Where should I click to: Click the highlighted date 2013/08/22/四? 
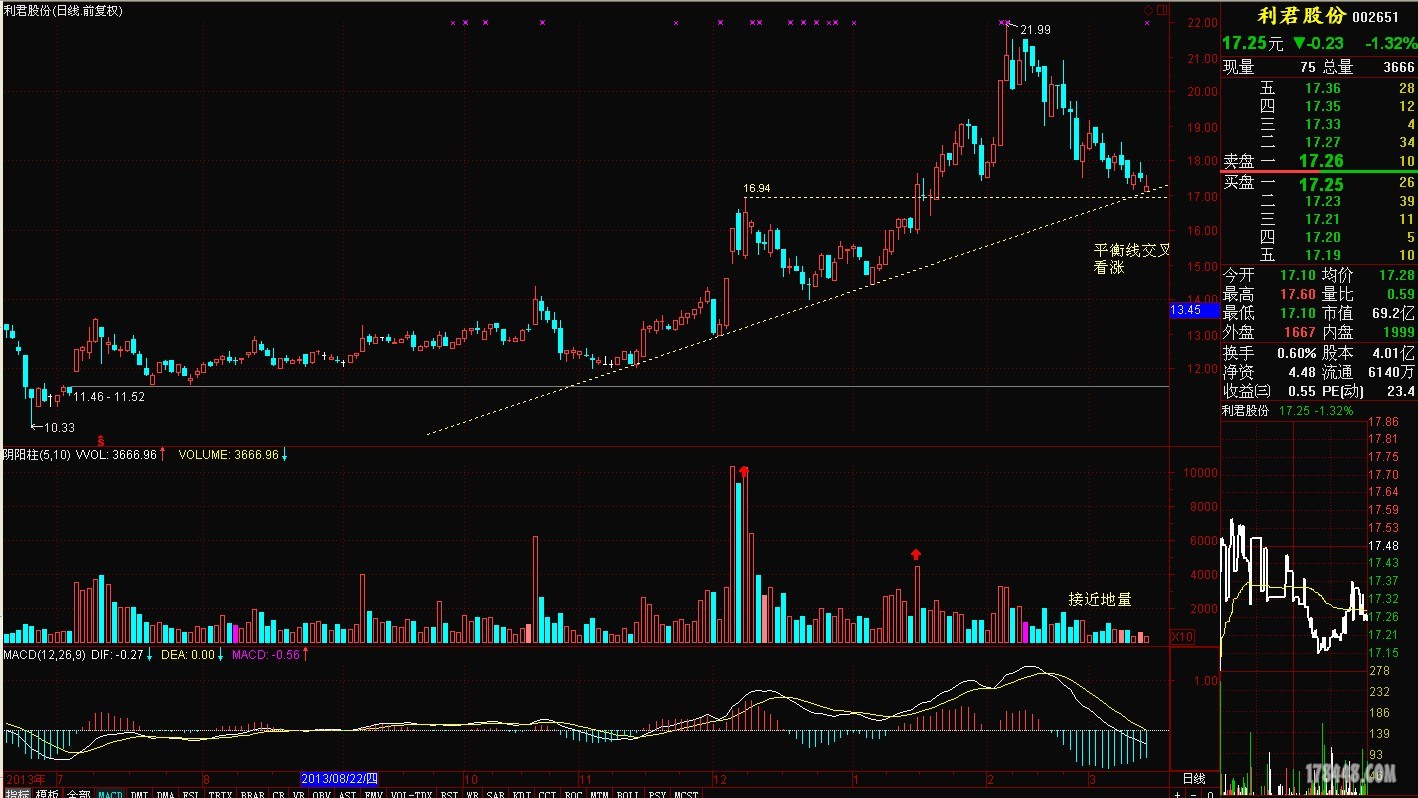(x=340, y=778)
